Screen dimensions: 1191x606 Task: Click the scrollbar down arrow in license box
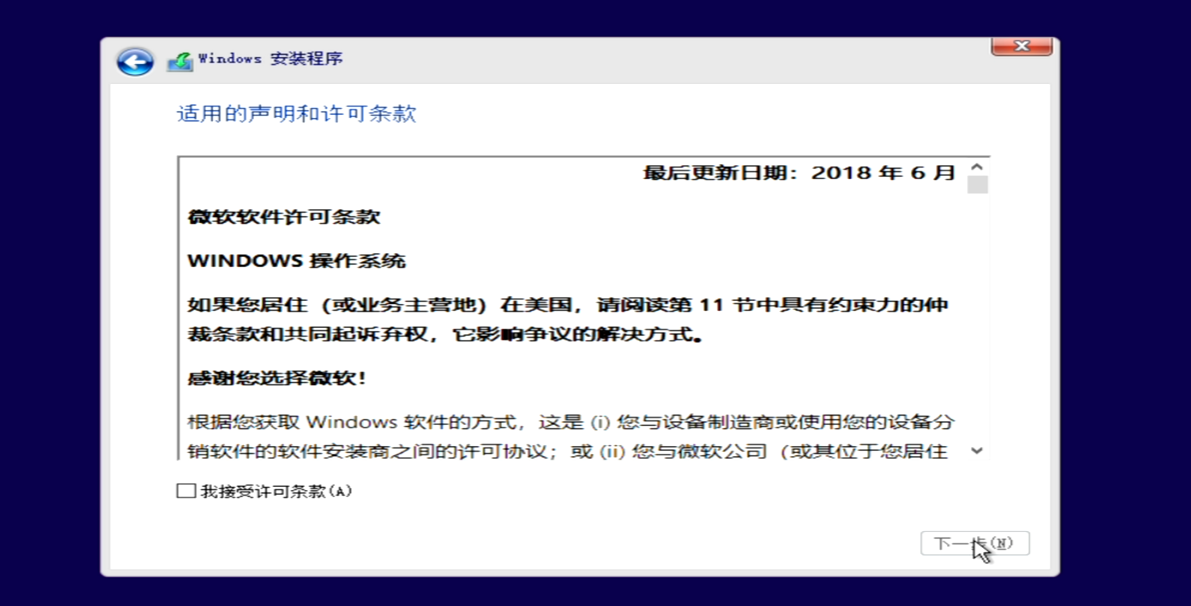tap(977, 451)
